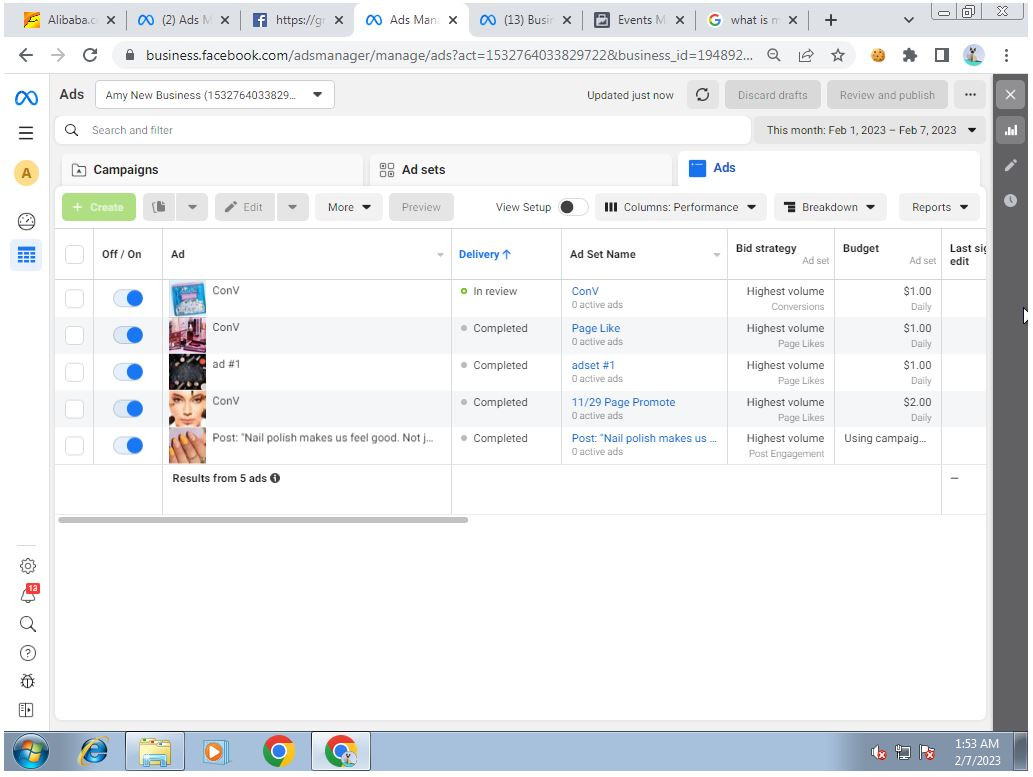Open the Columns: Performance dropdown
The height and width of the screenshot is (777, 1033).
coord(681,207)
